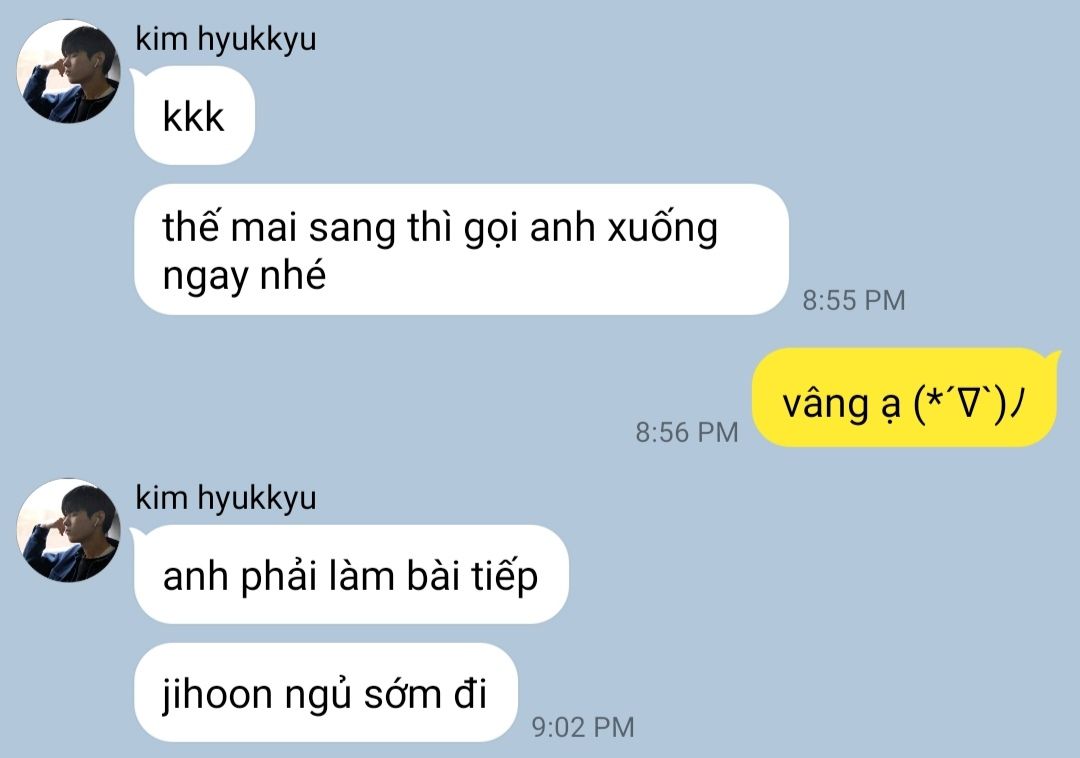Click the word 'sớm' in the final message

pos(403,693)
